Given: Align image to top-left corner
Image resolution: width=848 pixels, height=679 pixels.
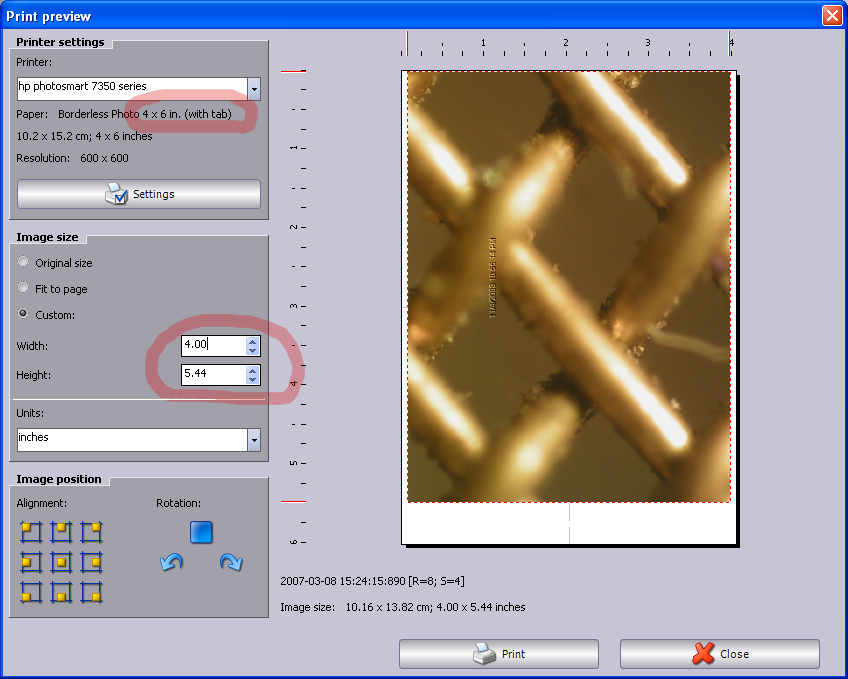Looking at the screenshot, I should (31, 532).
